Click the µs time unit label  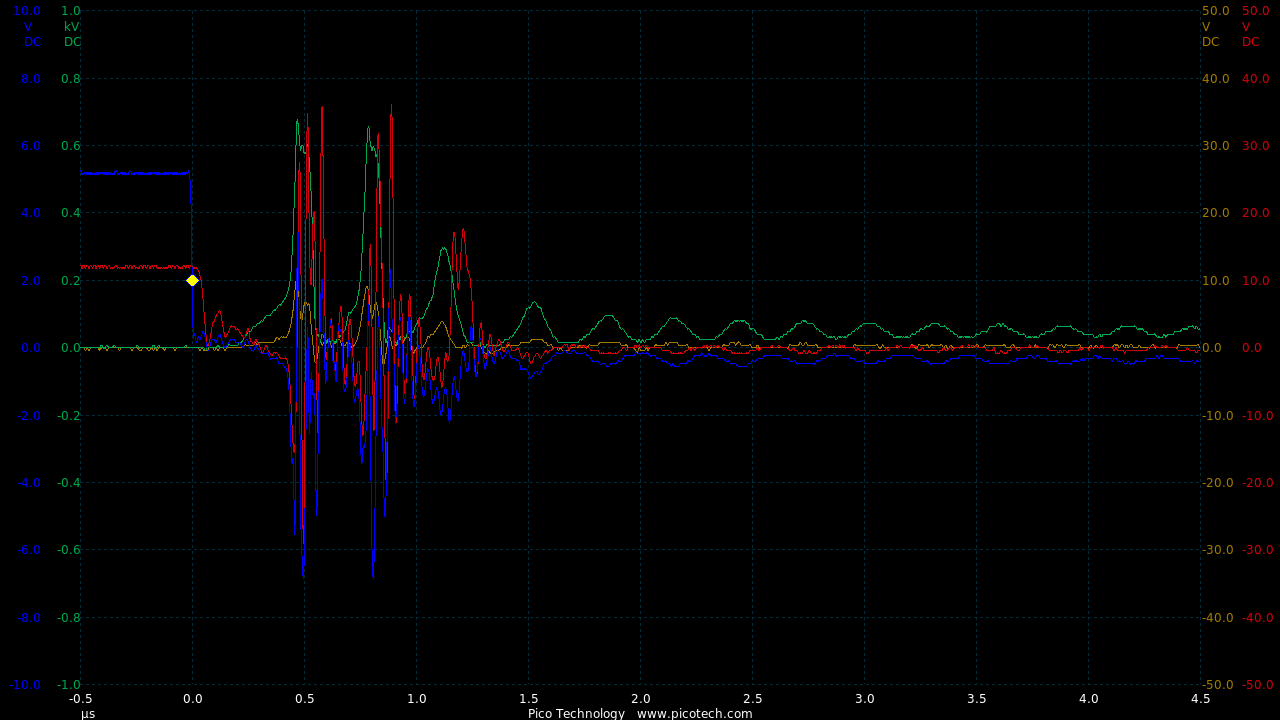(88, 714)
